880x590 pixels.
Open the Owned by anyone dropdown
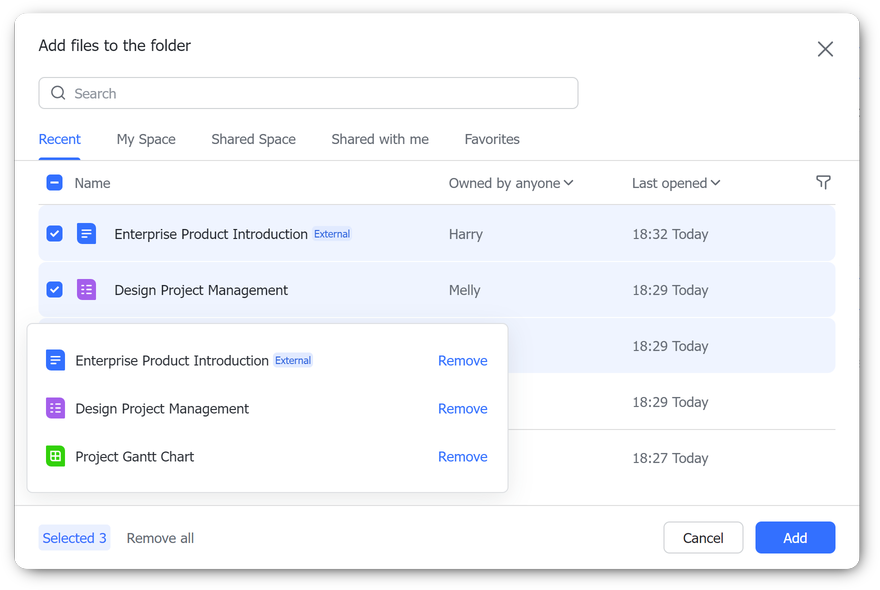(510, 183)
